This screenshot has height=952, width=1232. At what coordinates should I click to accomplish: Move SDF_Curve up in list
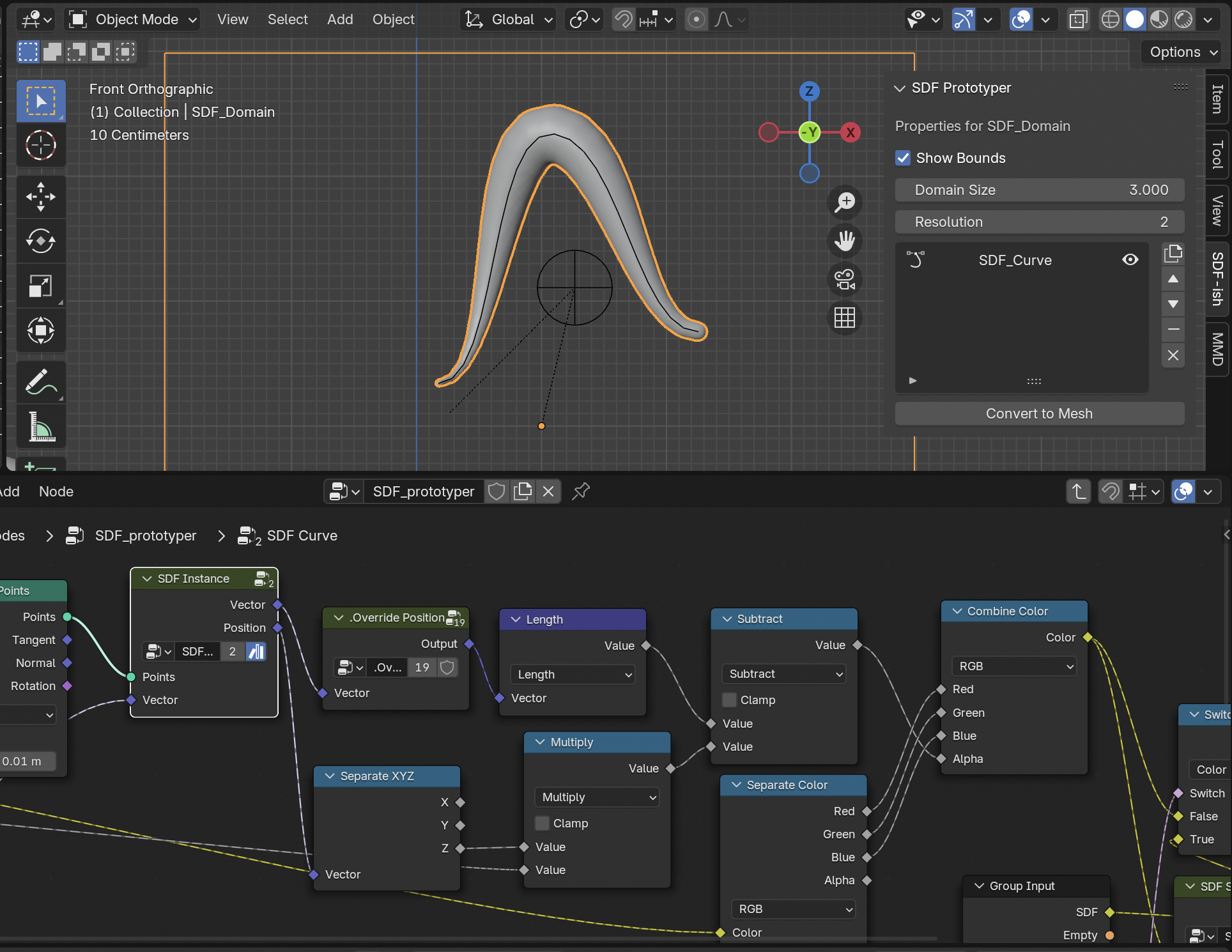pos(1173,279)
